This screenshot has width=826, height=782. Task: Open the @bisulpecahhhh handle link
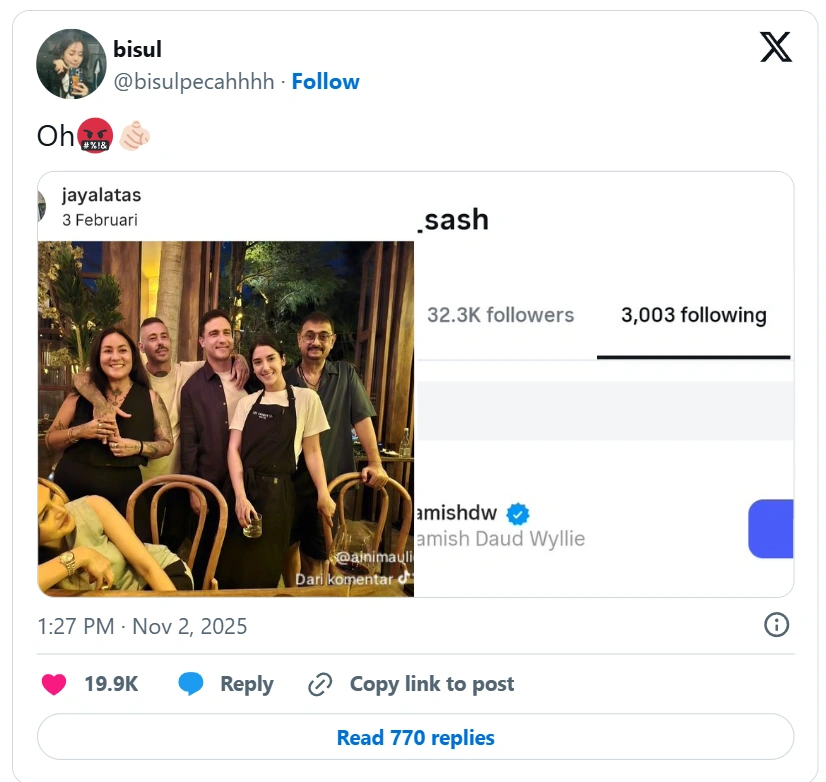[192, 81]
